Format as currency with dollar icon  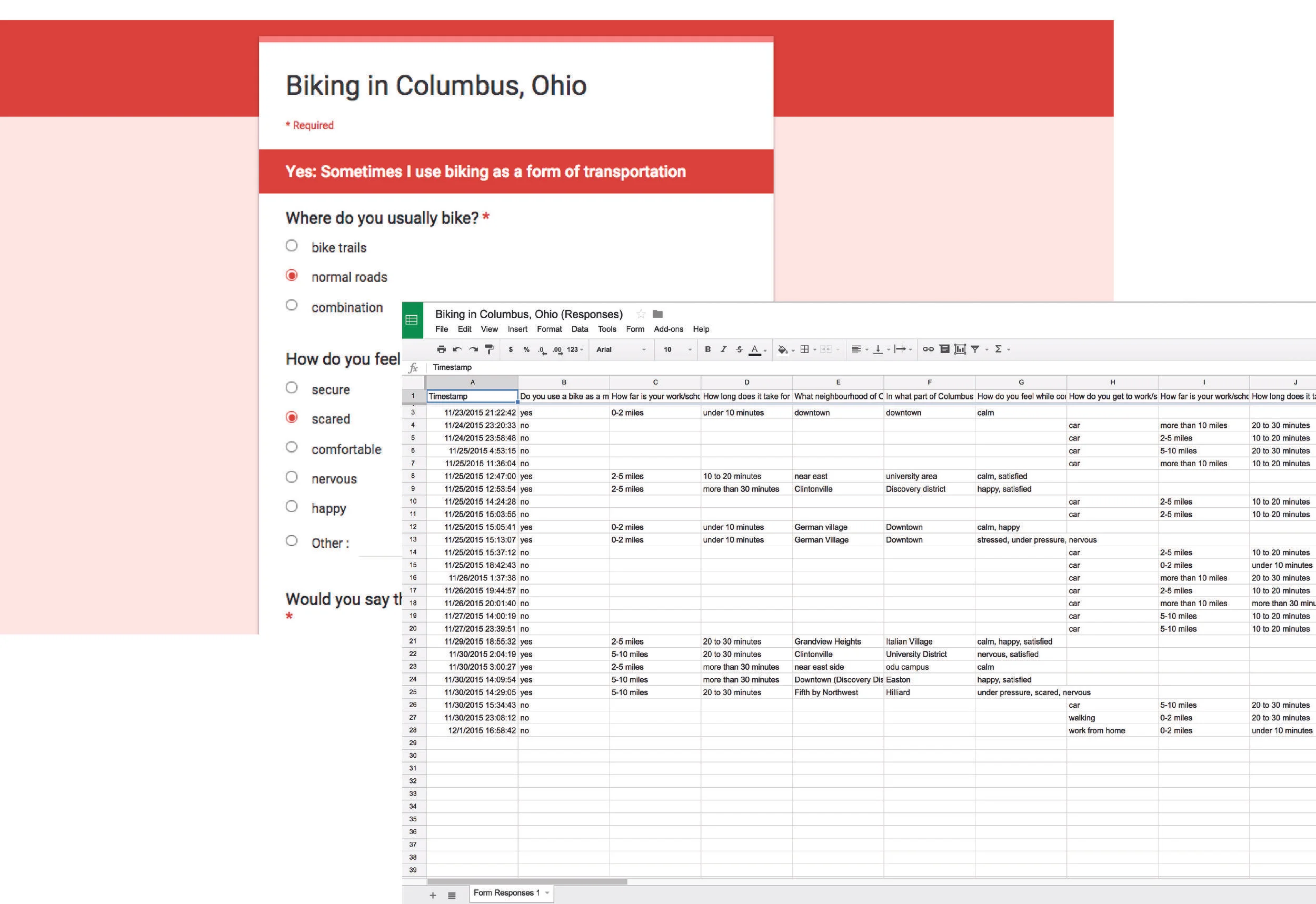tap(511, 349)
